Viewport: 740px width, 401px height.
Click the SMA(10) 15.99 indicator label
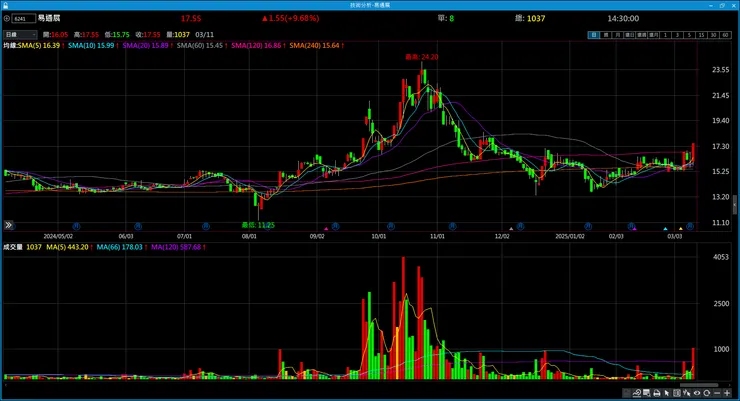pos(91,46)
